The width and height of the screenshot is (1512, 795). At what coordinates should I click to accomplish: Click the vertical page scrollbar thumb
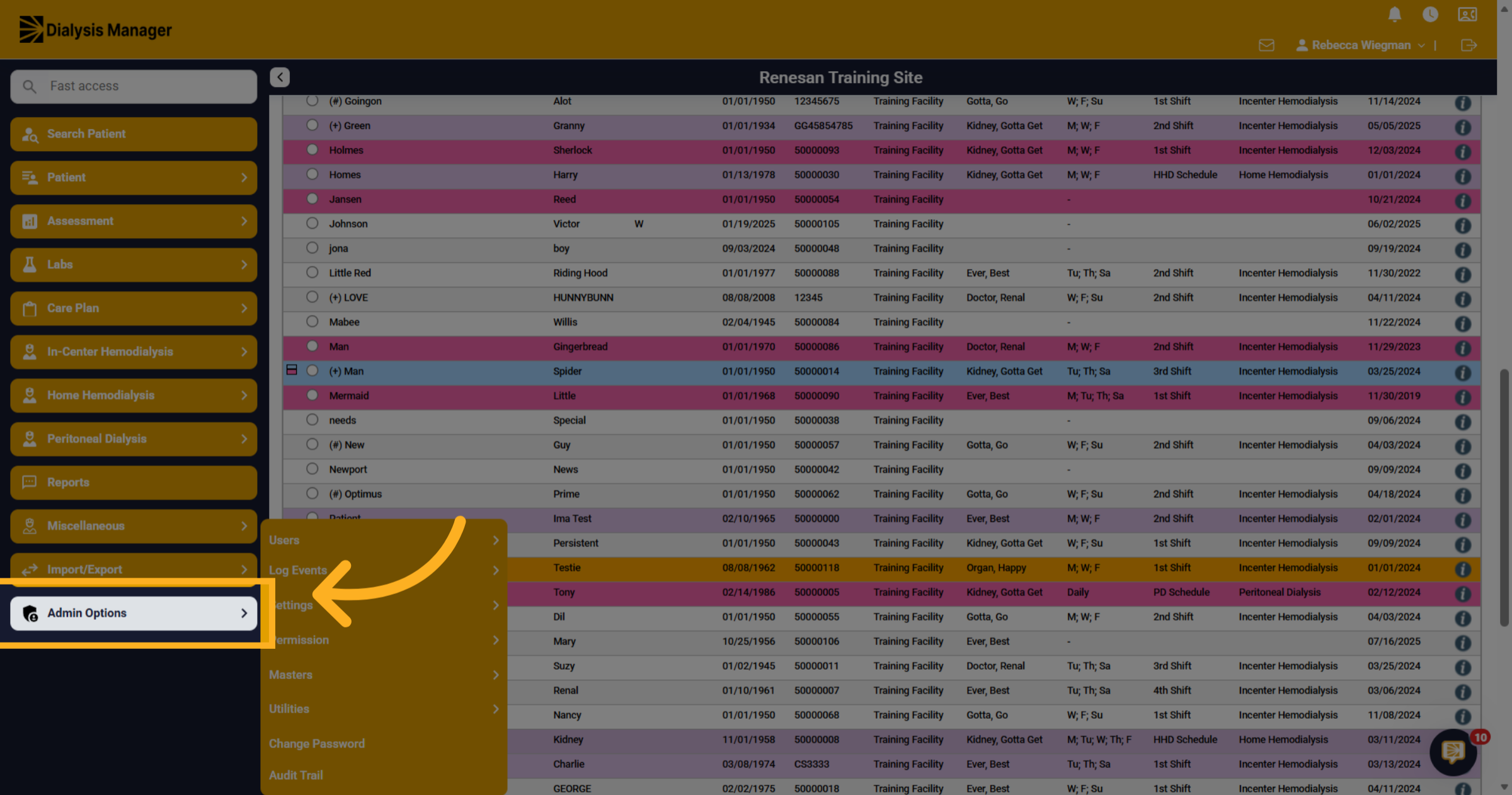tap(1504, 498)
